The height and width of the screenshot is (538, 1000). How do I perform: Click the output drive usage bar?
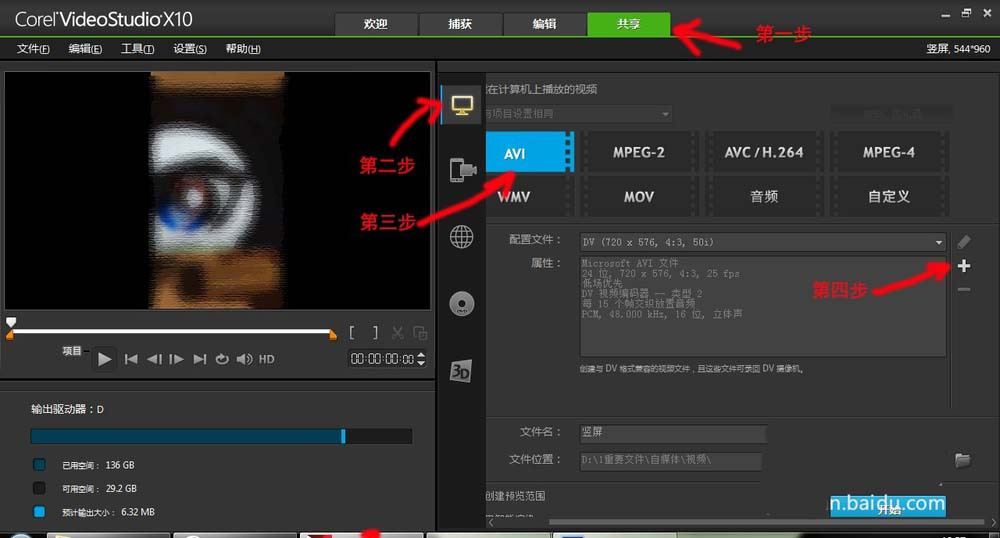point(221,436)
